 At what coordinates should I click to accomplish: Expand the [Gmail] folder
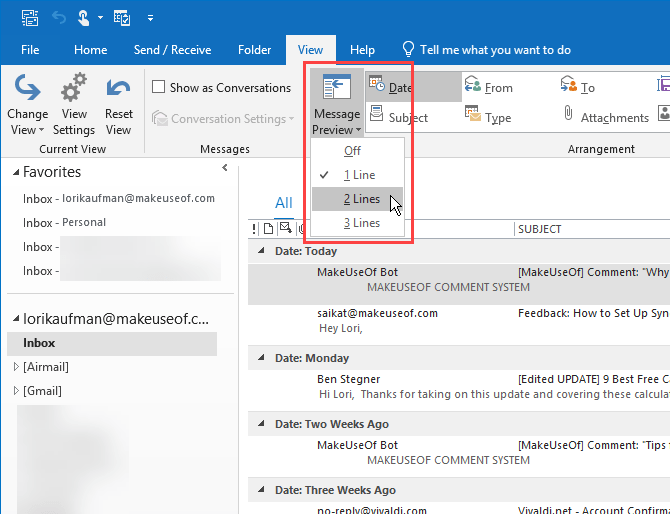pos(16,391)
